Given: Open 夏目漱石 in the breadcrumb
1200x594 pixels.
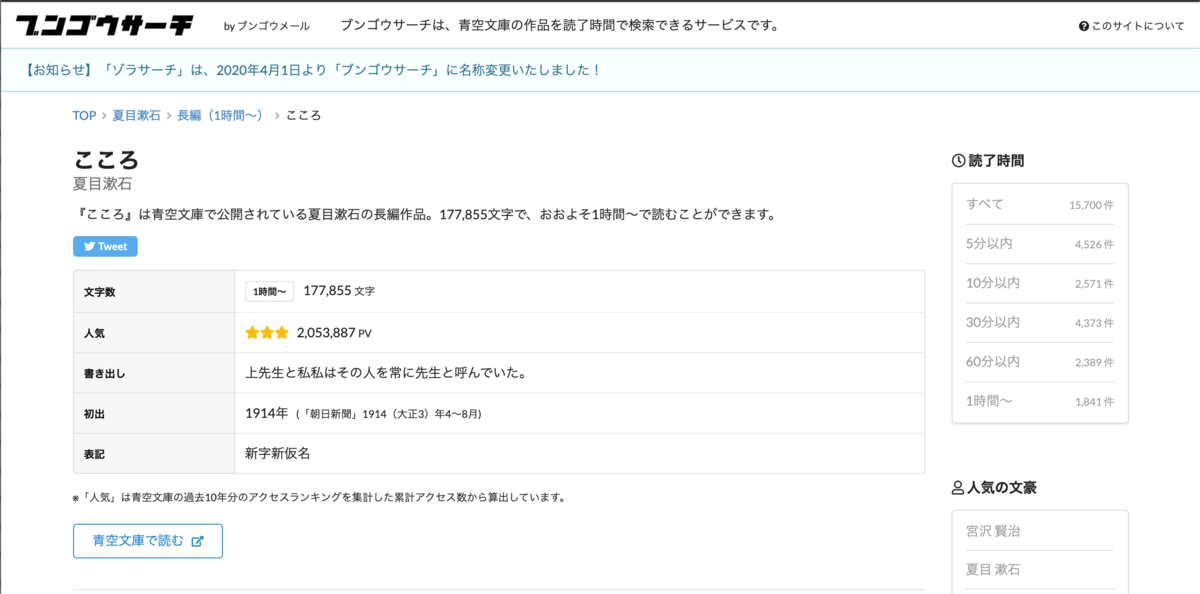Looking at the screenshot, I should pyautogui.click(x=136, y=116).
